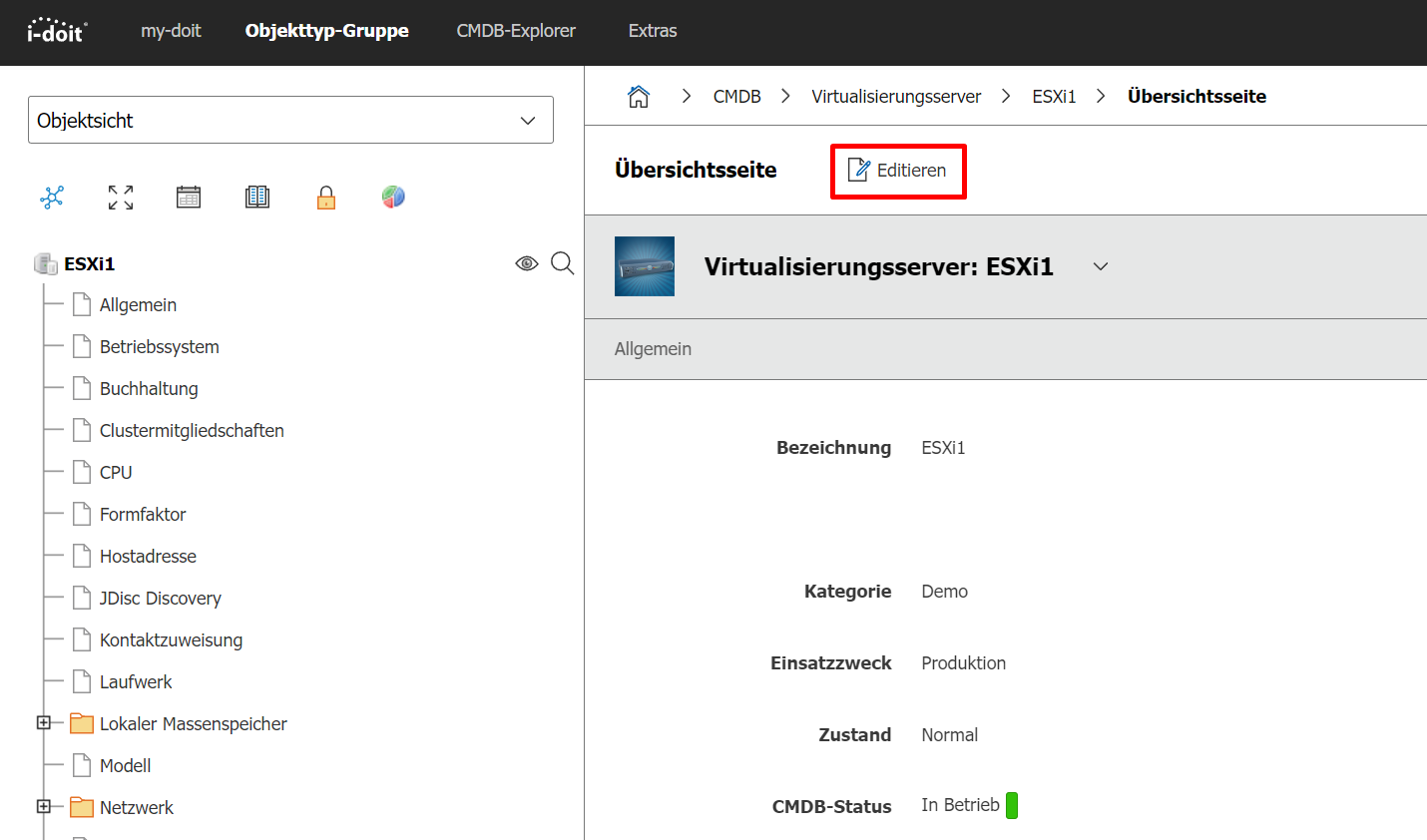Click the logbook icon

[257, 198]
